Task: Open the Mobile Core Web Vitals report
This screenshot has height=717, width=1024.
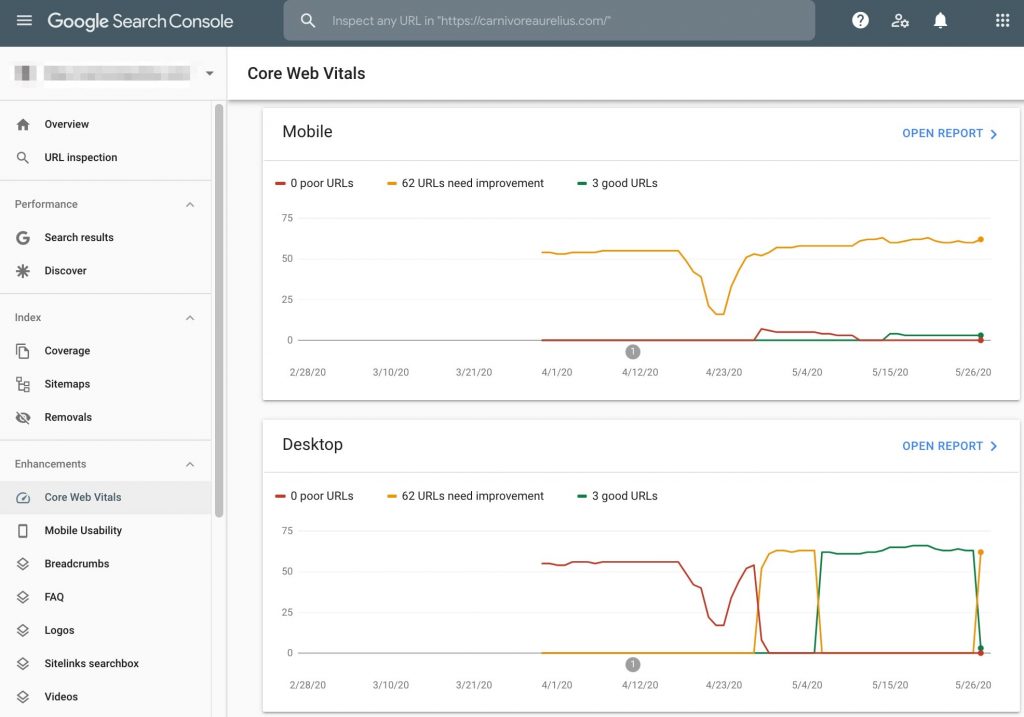Action: click(943, 133)
